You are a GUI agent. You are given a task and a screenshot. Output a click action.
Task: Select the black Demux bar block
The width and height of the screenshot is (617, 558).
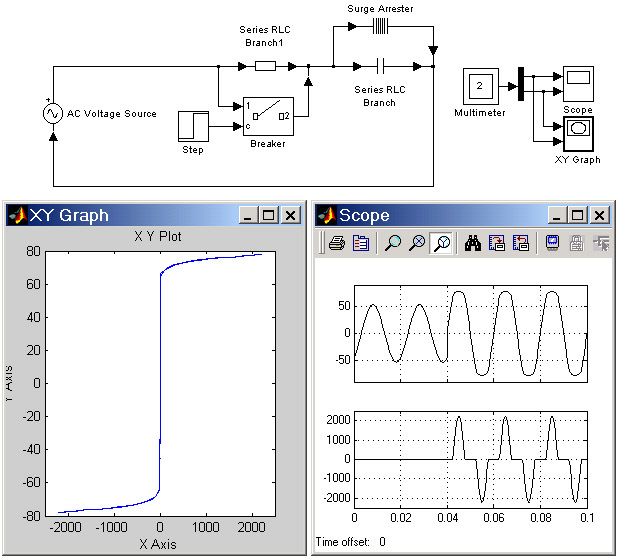(x=521, y=84)
